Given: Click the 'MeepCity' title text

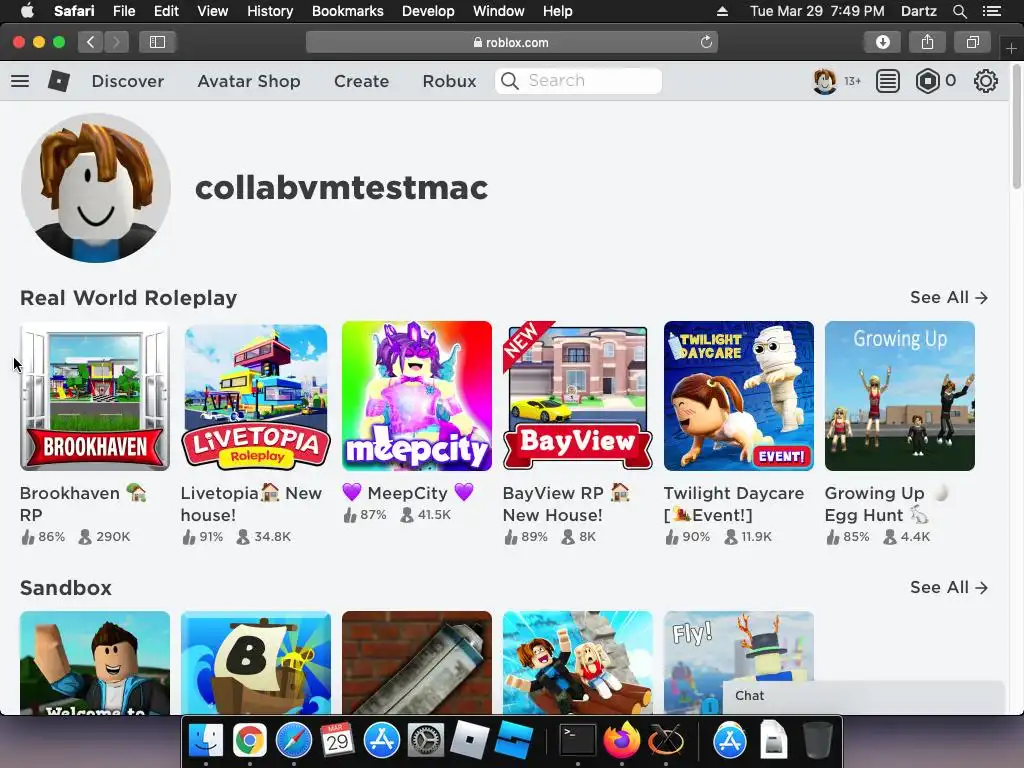Looking at the screenshot, I should coord(408,493).
